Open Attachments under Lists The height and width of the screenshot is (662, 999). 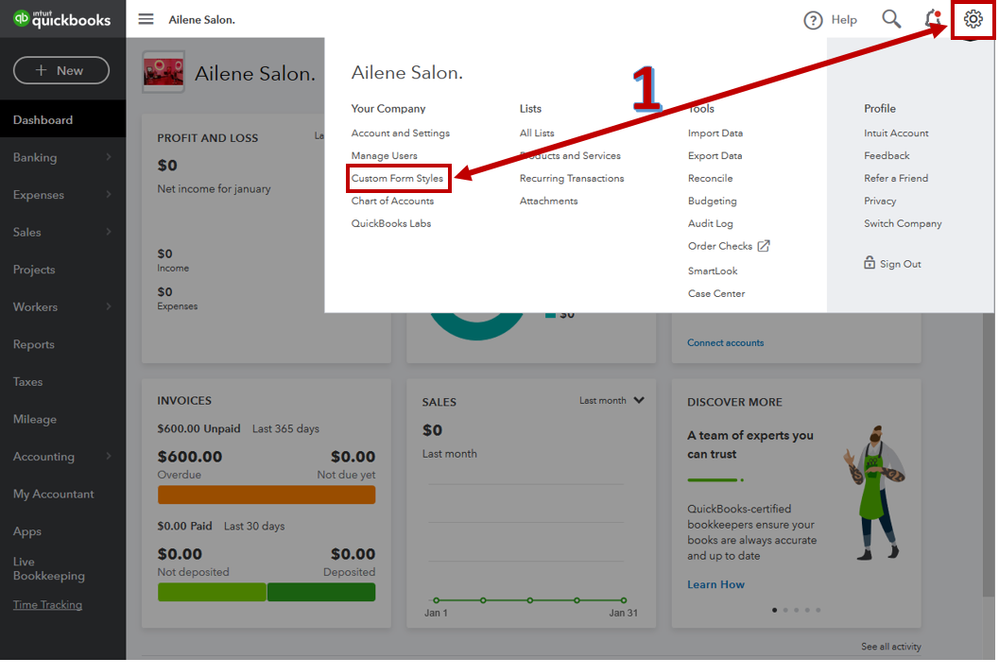(550, 201)
